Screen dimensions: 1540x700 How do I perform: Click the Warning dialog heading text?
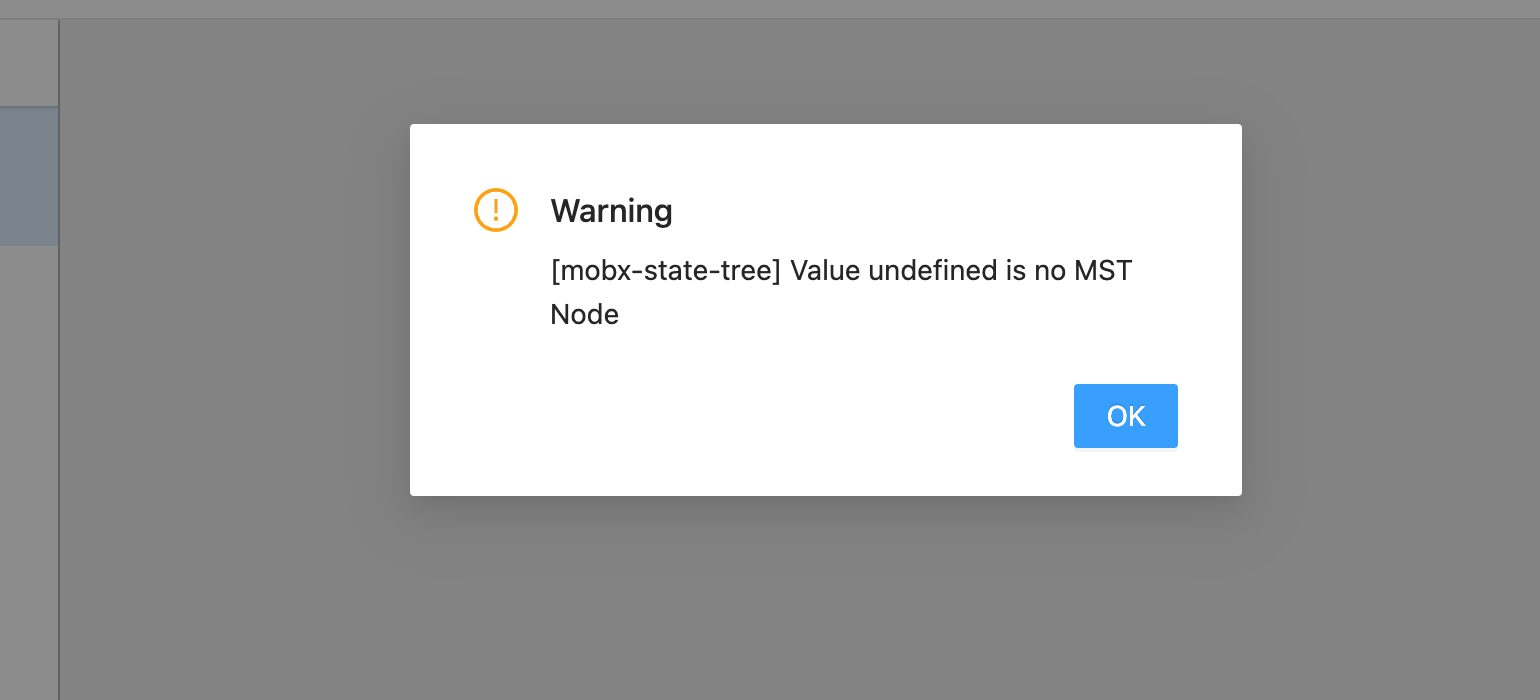(x=611, y=211)
